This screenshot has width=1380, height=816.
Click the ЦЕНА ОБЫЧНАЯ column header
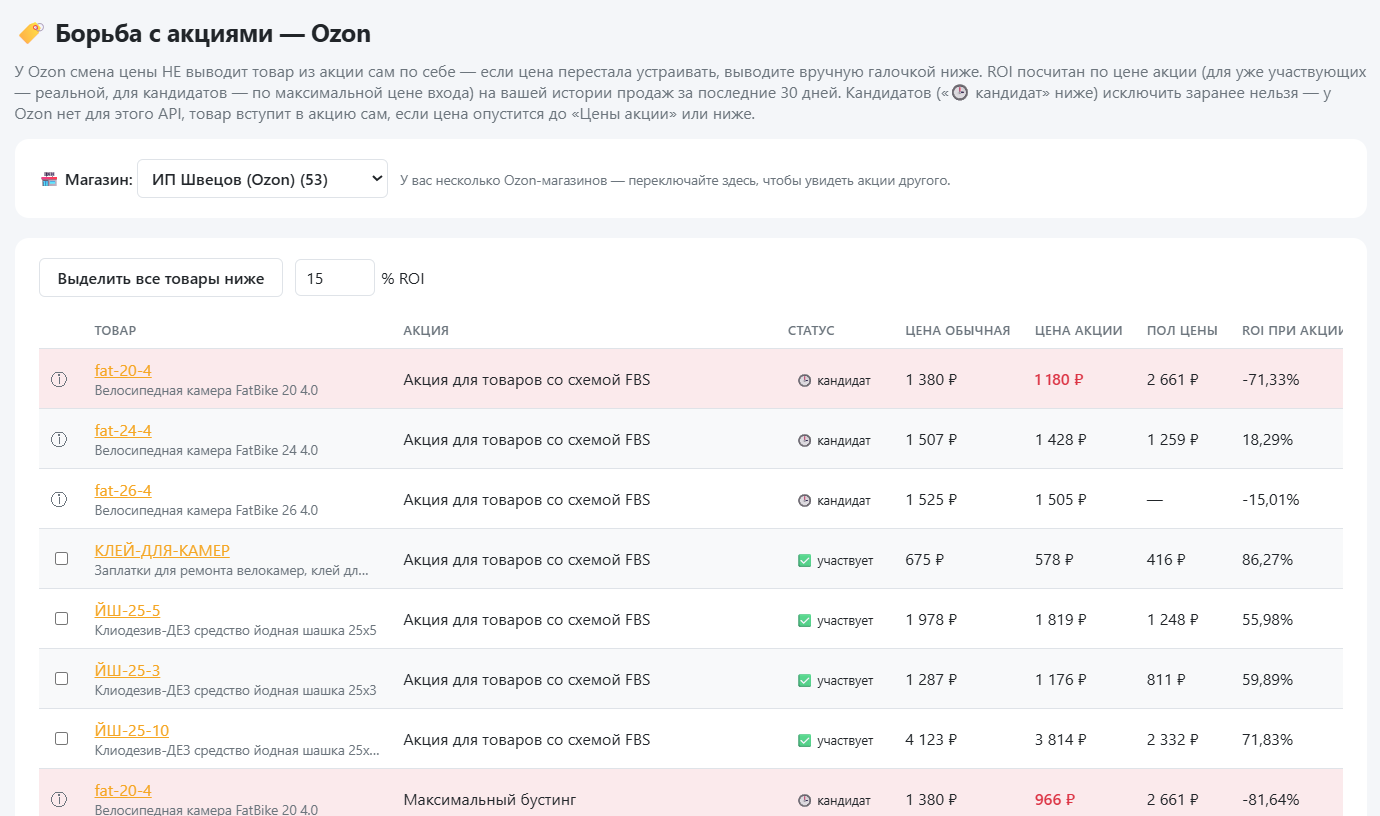[958, 331]
